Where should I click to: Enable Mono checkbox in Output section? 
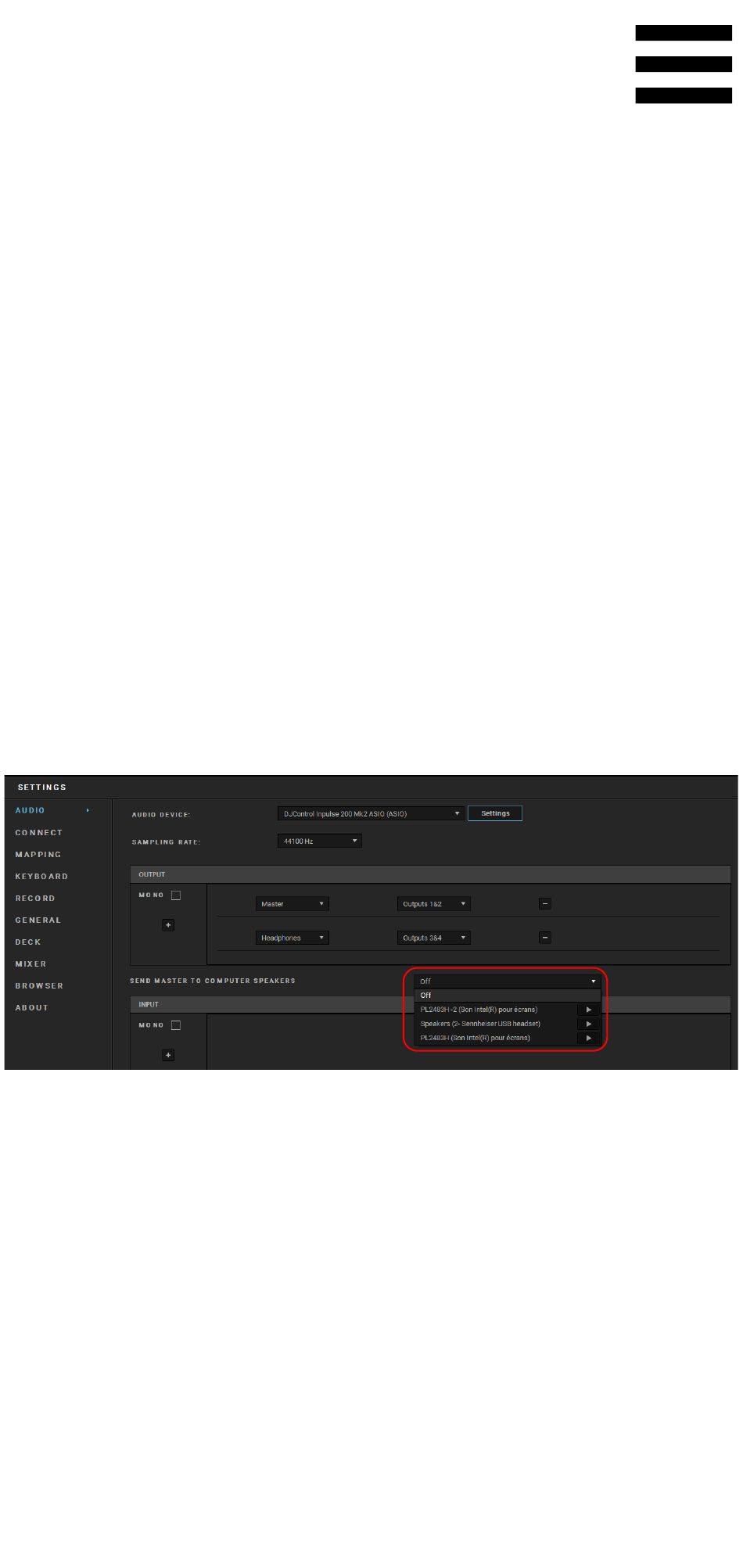(x=176, y=895)
